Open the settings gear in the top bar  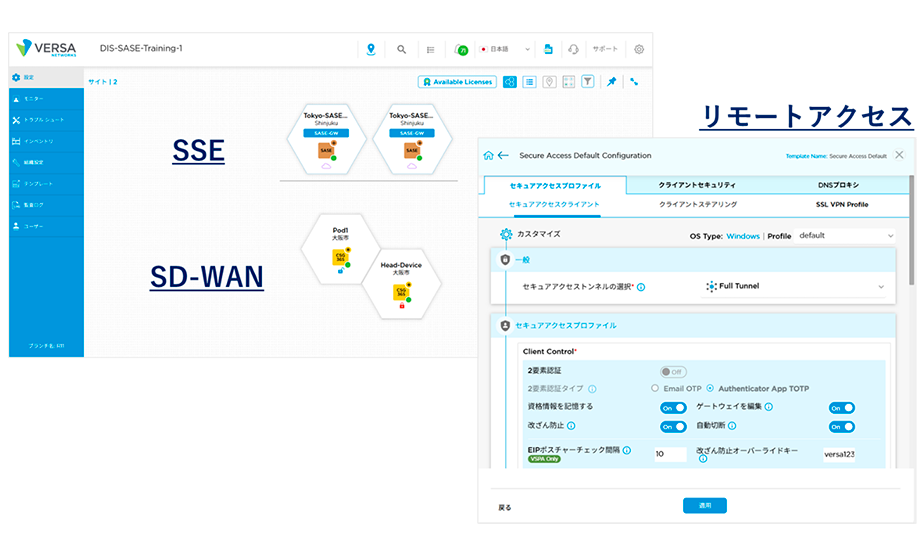pos(639,49)
